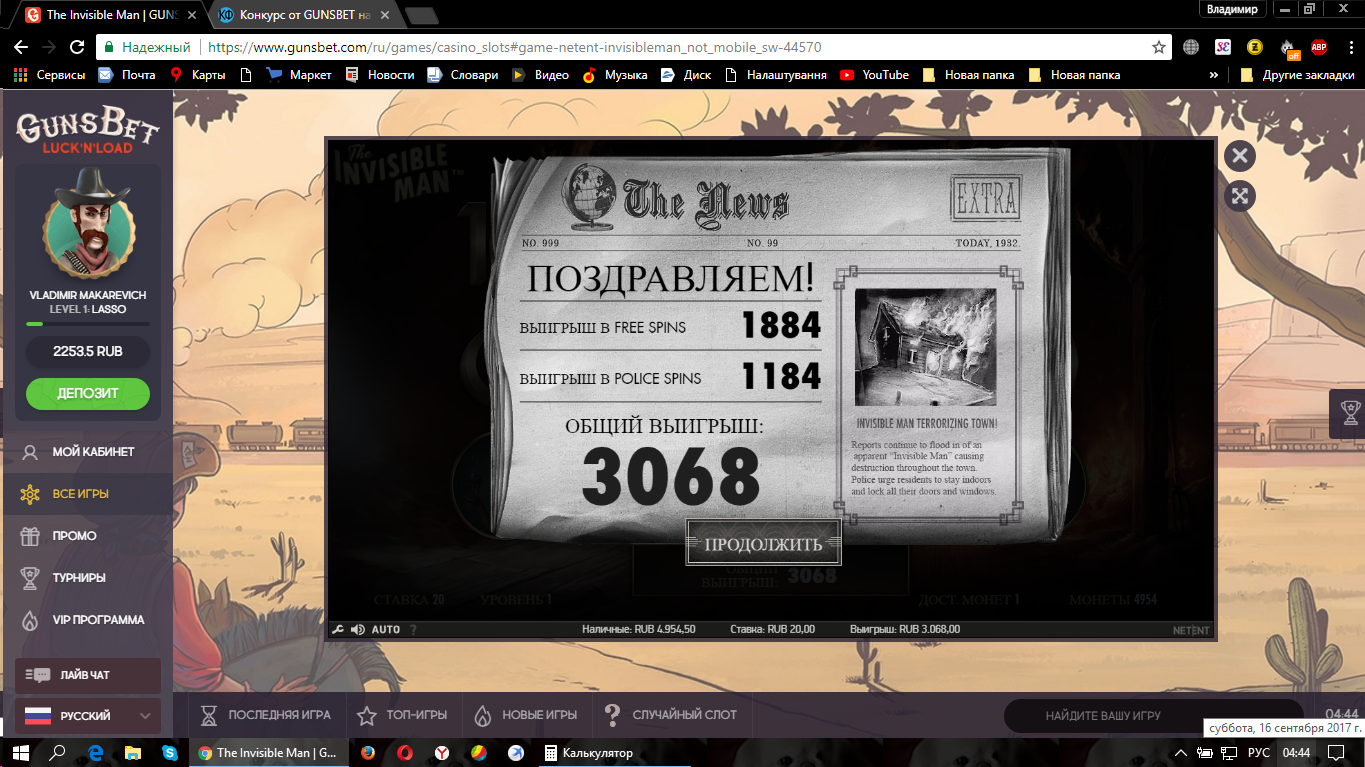Screen dimensions: 1365x767
Task: Open the yellow Z coin extension
Action: point(1255,47)
